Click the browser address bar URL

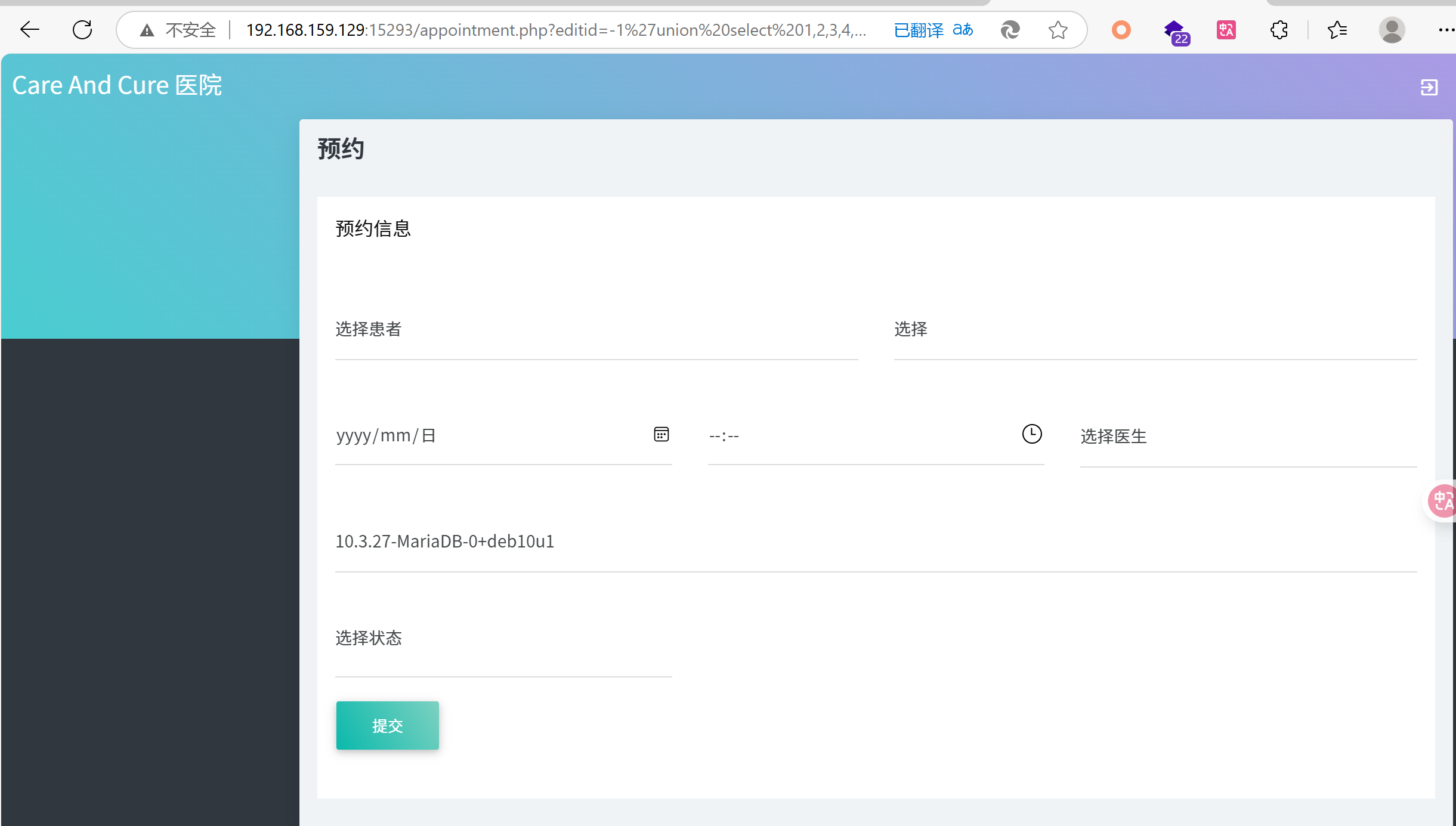click(555, 30)
